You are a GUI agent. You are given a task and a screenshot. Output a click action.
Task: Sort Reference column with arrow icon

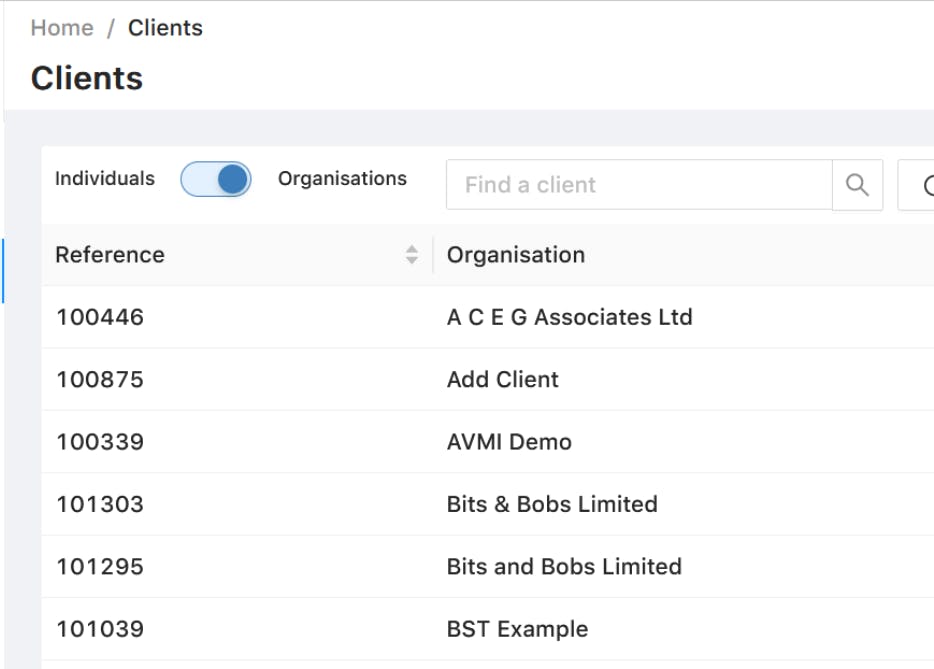[412, 254]
